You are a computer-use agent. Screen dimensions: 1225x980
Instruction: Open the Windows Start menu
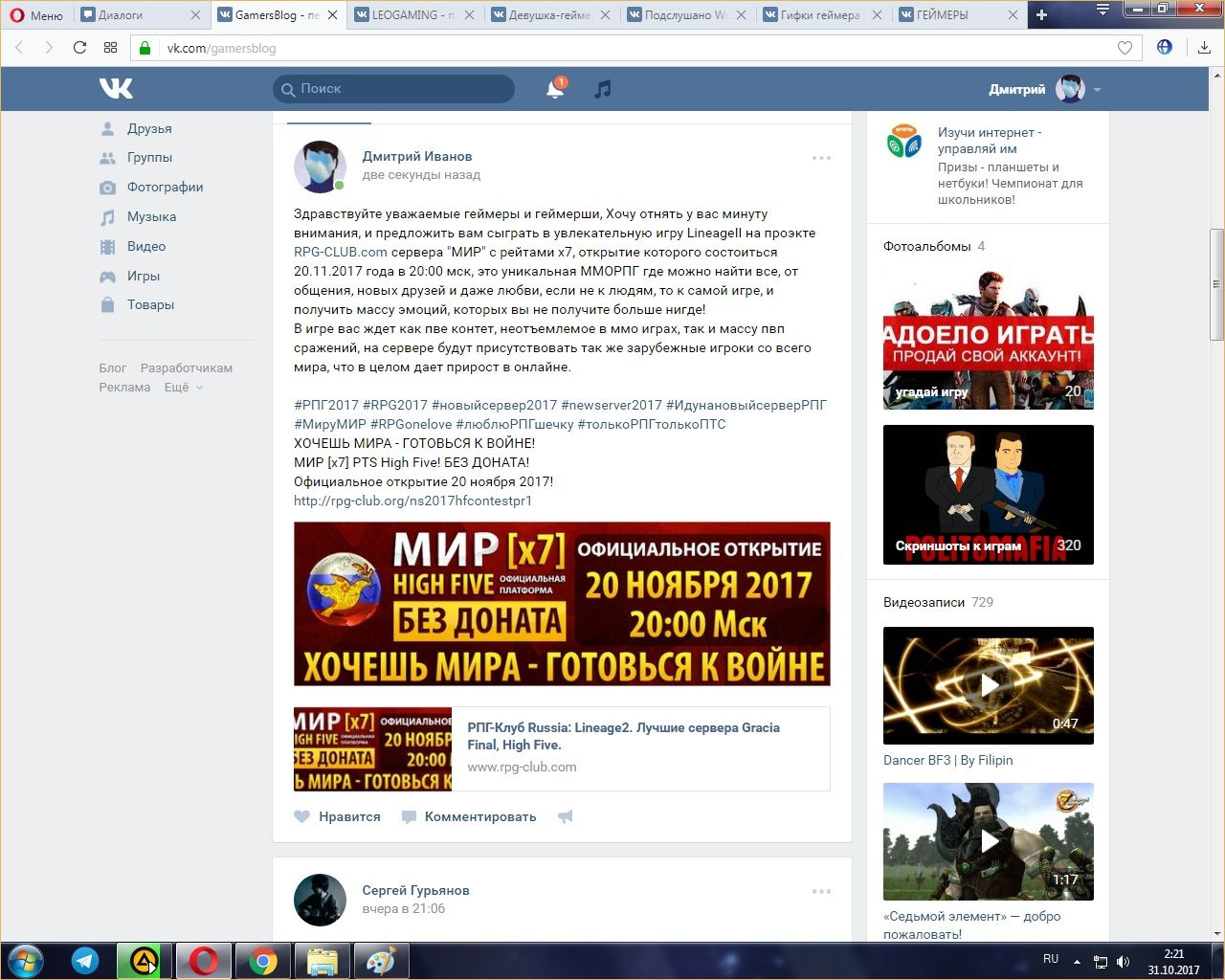25,960
